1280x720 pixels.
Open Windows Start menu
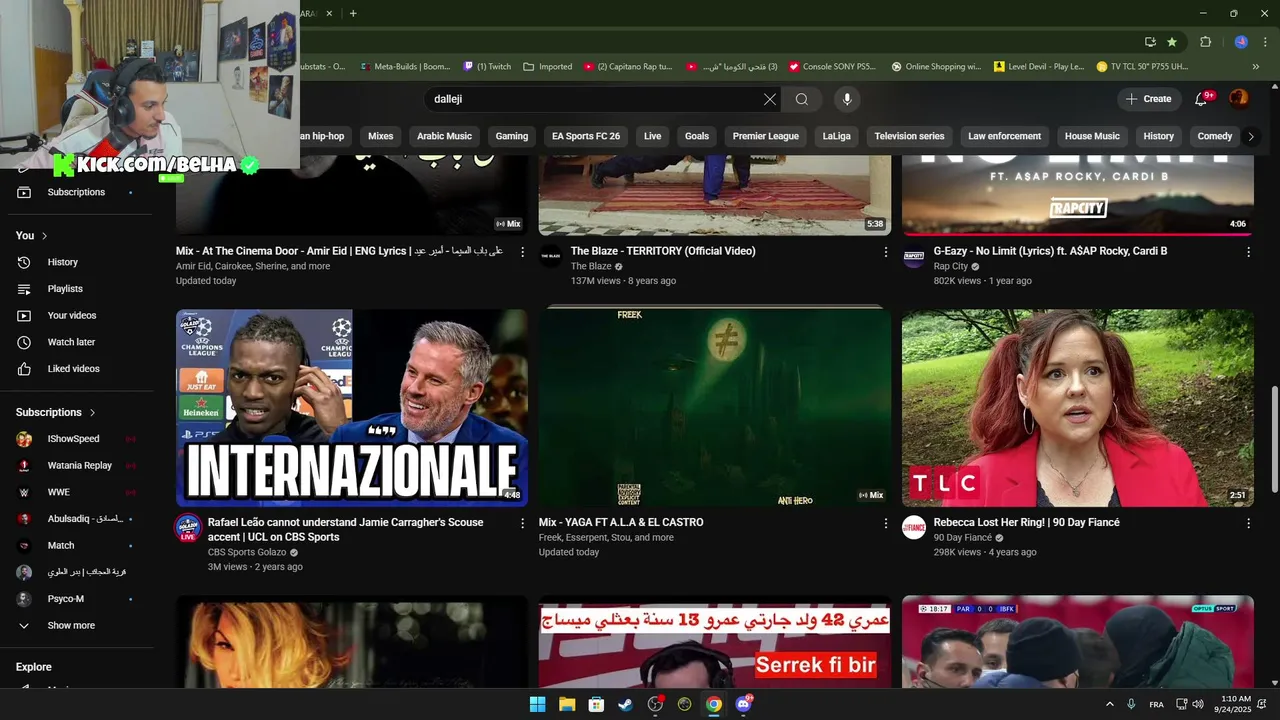pyautogui.click(x=537, y=704)
